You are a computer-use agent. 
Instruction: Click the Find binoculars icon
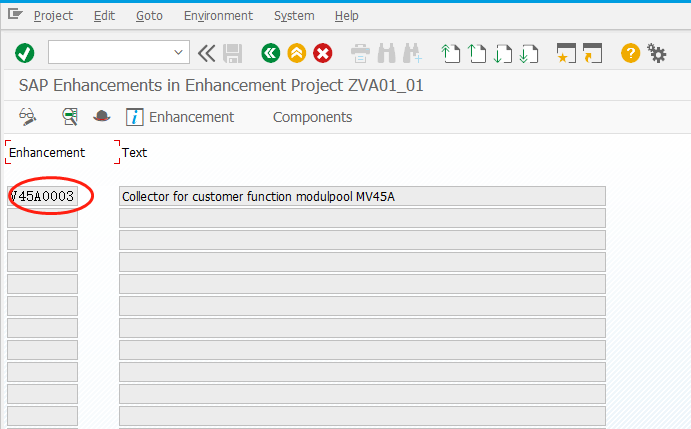coord(385,53)
